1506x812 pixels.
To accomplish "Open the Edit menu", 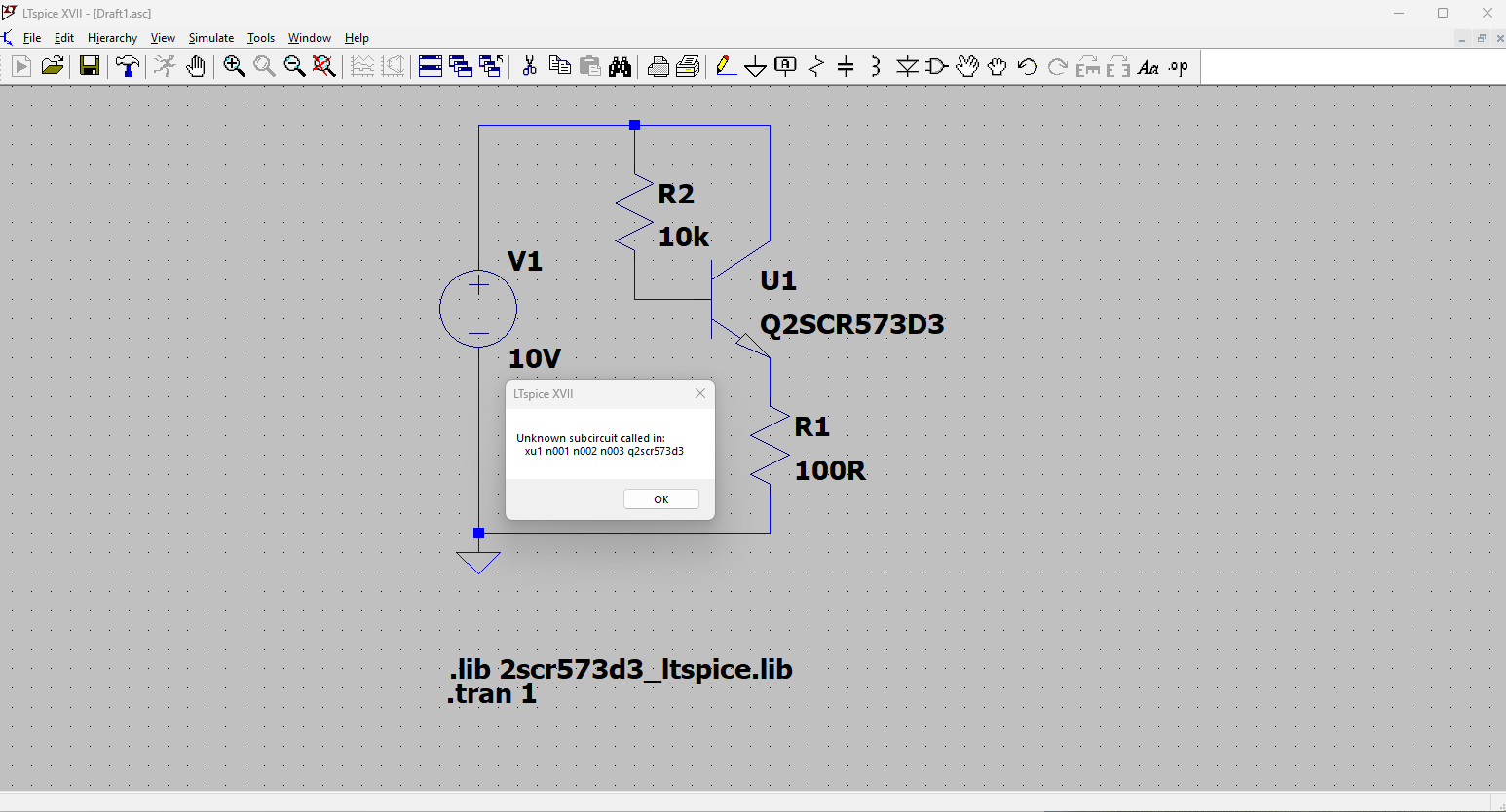I will pos(64,38).
